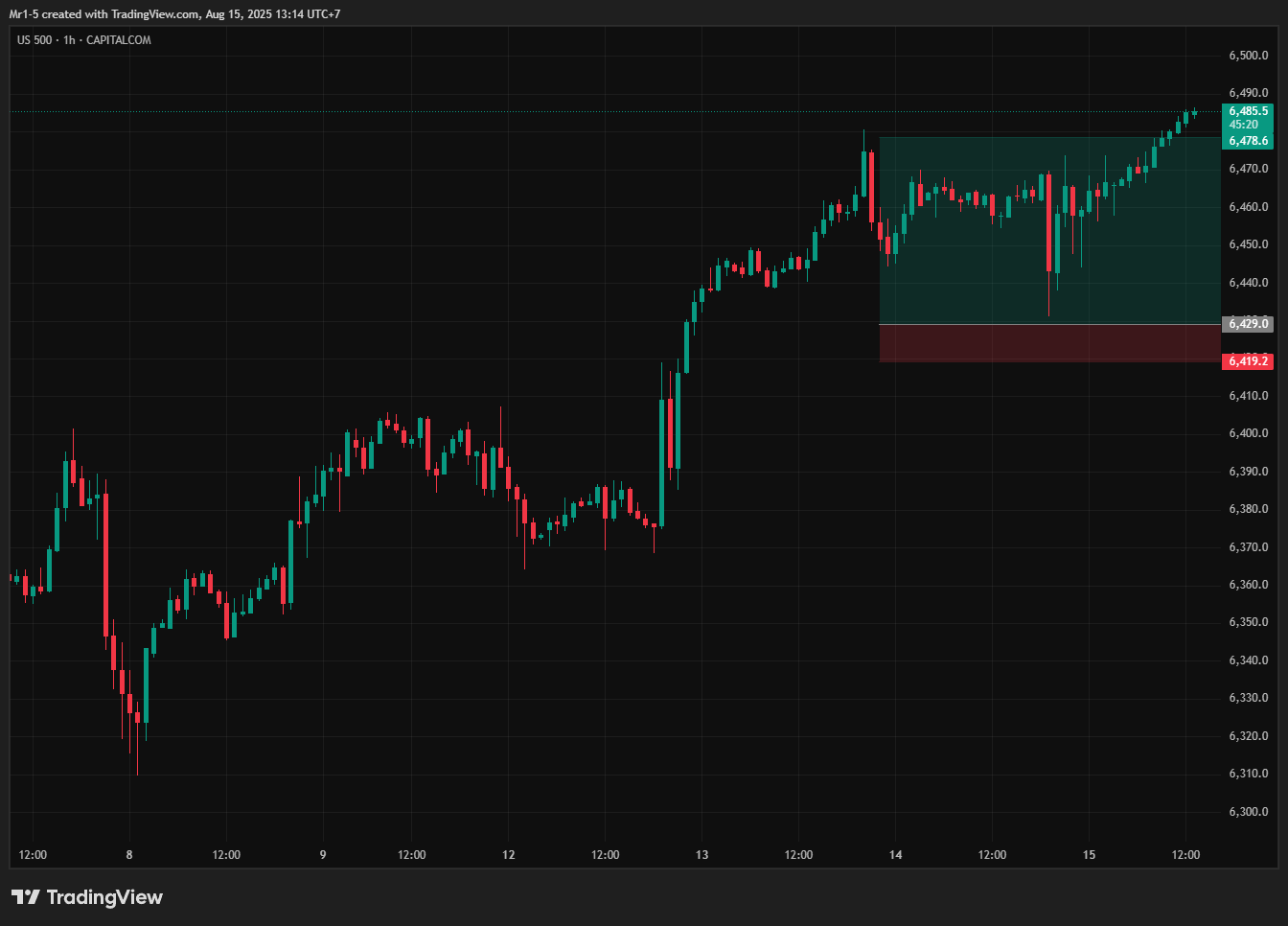This screenshot has width=1288, height=926.
Task: Click date label 8 on time axis
Action: (129, 855)
